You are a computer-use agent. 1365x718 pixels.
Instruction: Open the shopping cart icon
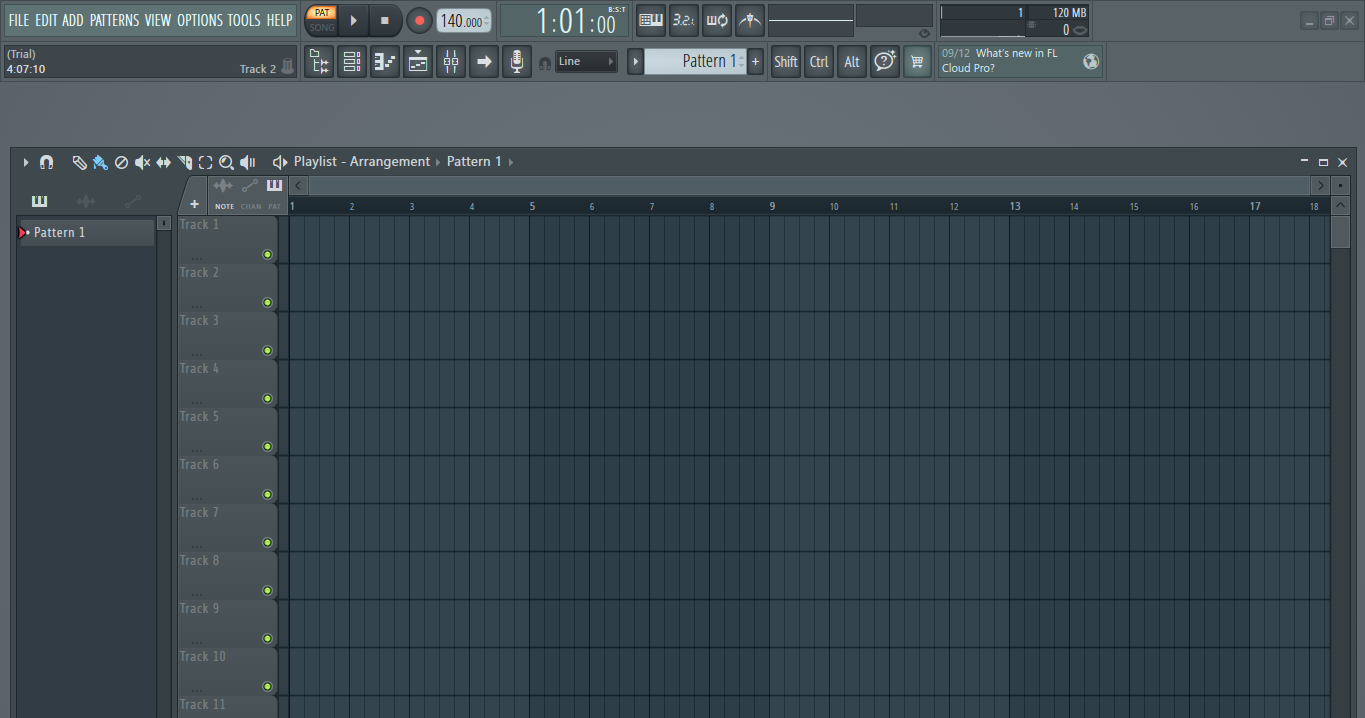coord(917,62)
